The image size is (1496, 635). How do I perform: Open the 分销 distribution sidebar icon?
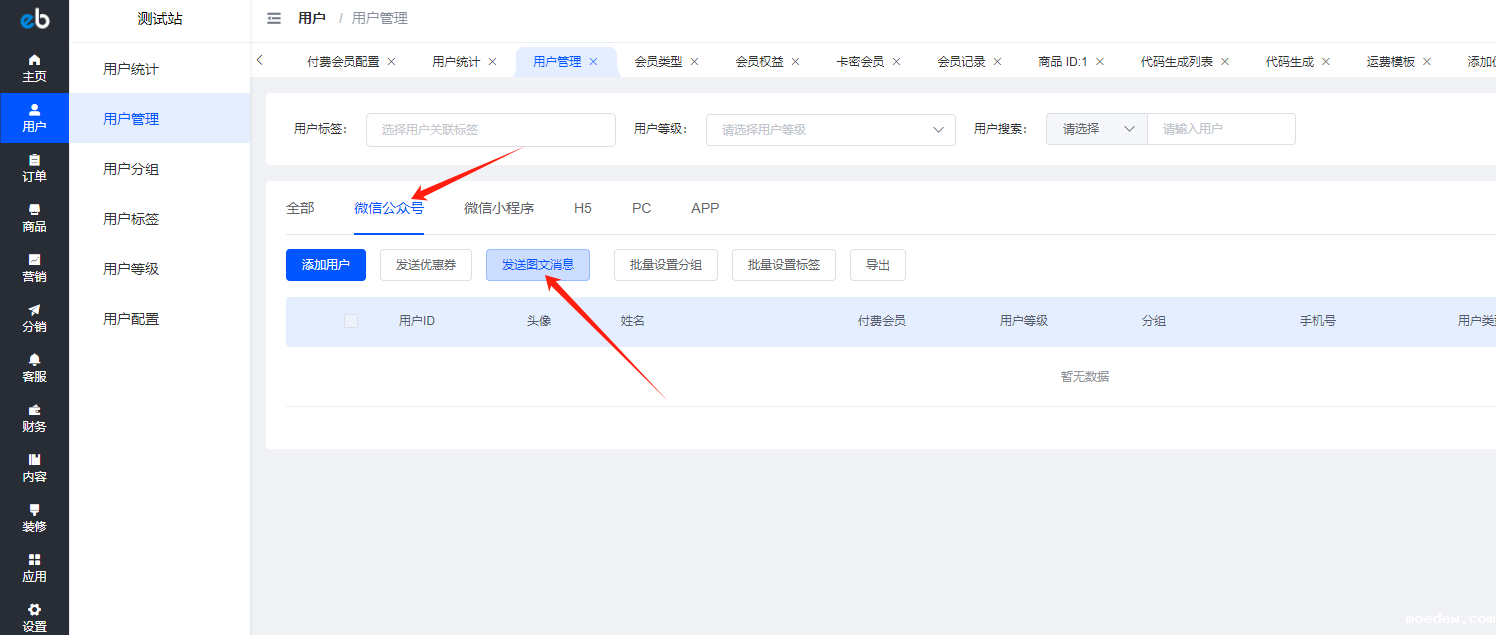34,310
